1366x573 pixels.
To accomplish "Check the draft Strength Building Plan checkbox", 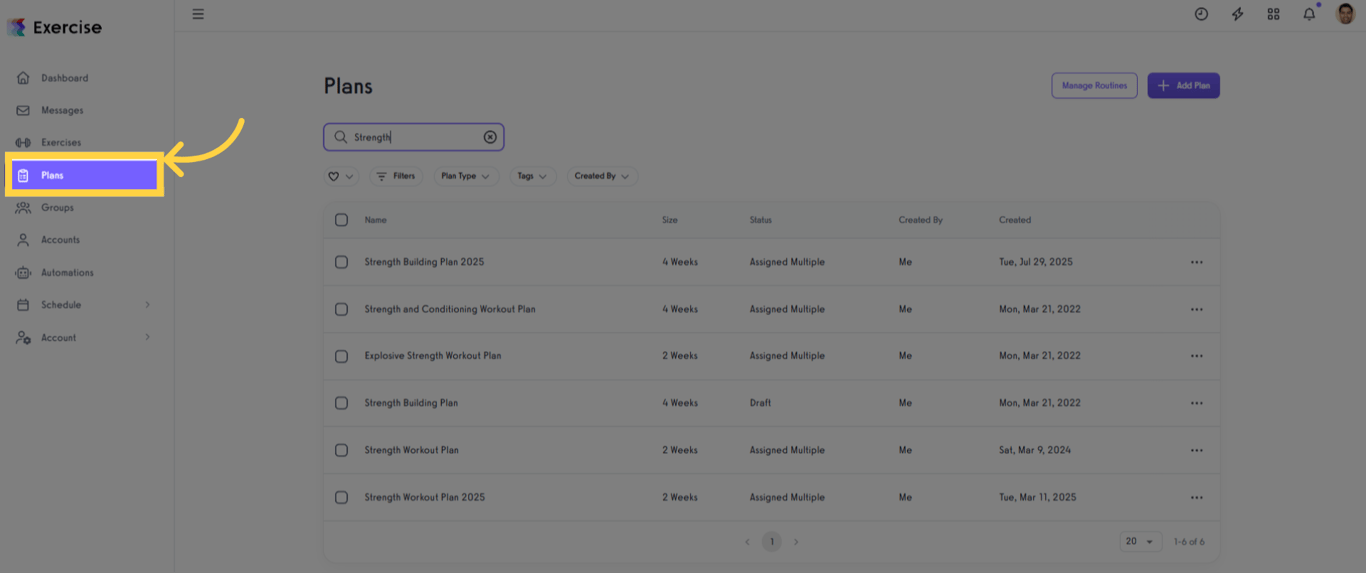I will pyautogui.click(x=341, y=403).
